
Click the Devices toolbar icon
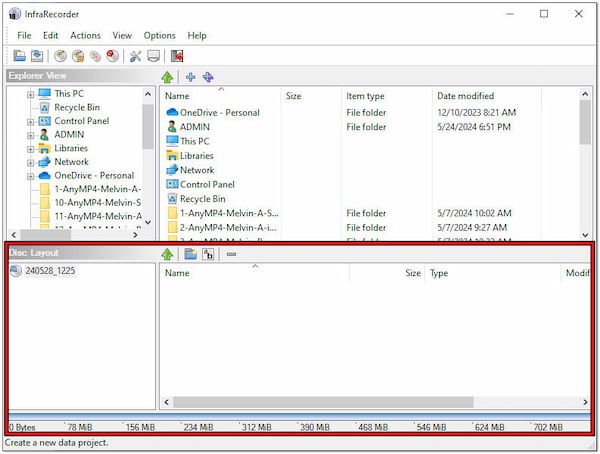153,56
